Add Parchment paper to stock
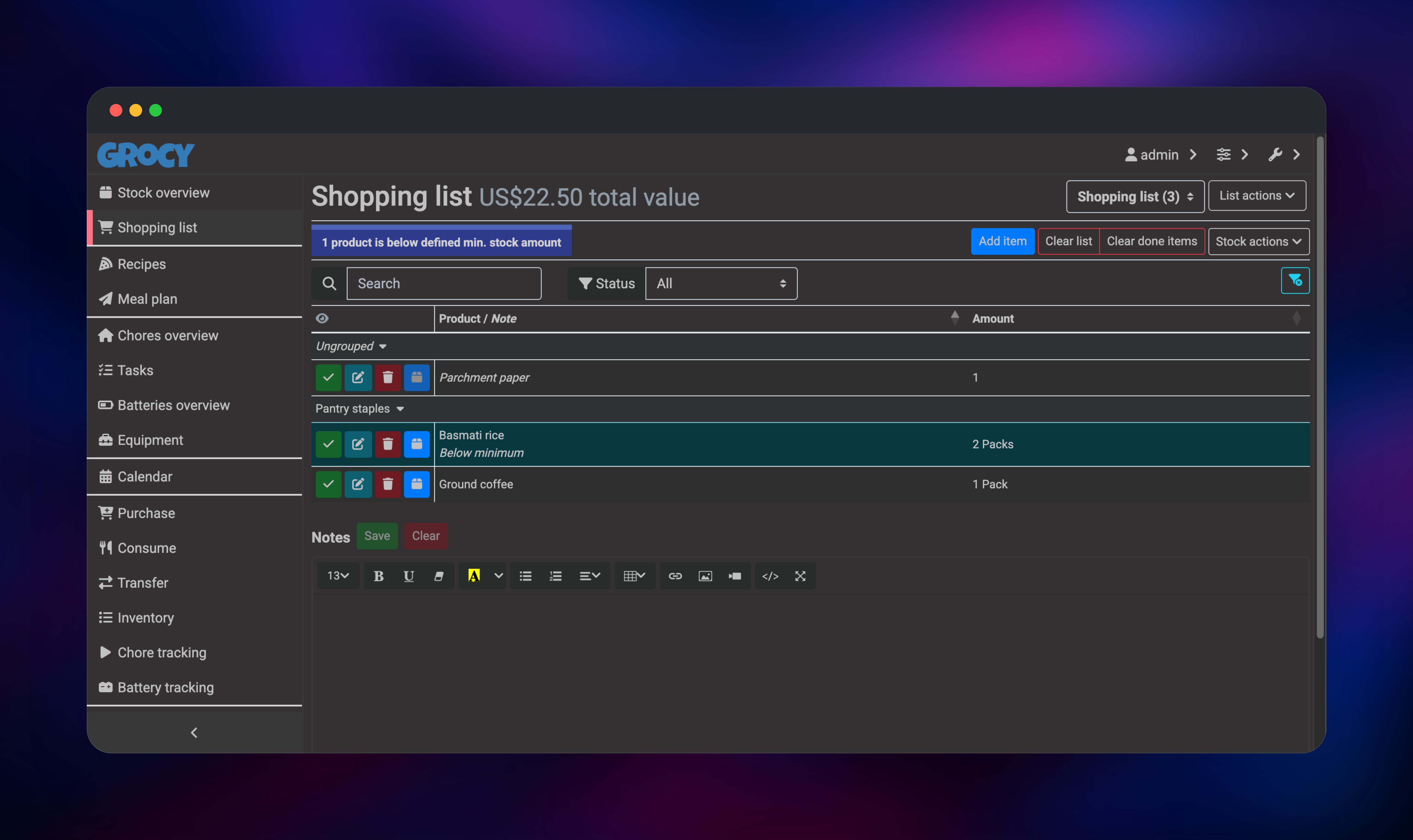The image size is (1413, 840). click(x=417, y=378)
